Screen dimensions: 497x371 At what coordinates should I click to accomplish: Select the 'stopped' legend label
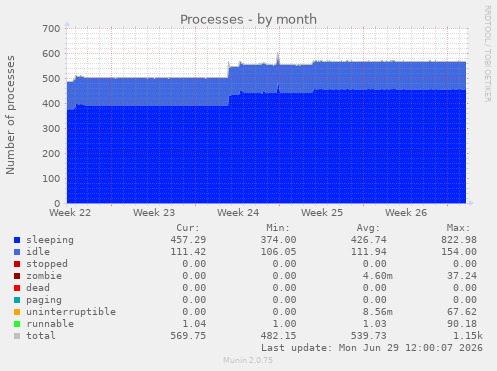tap(47, 264)
